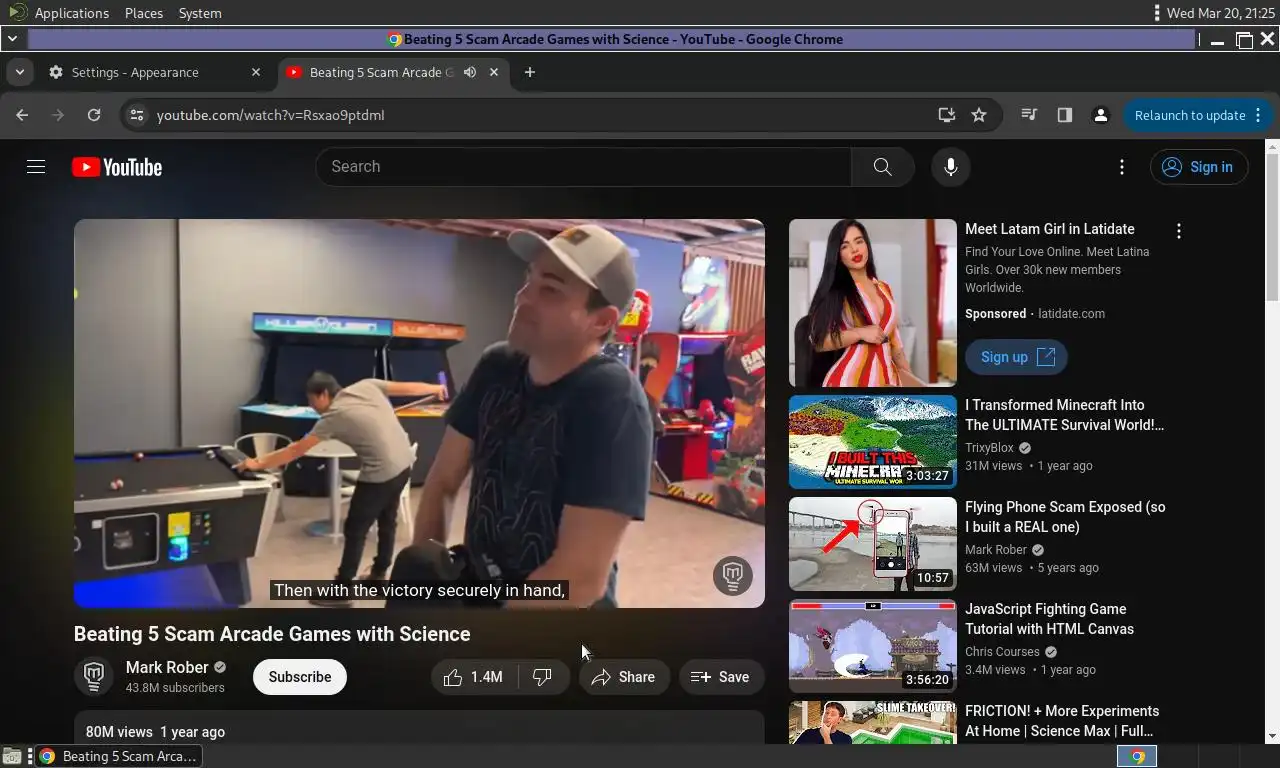Open Mark Rober channel name link
Screen dimensions: 1280x768
click(x=167, y=667)
